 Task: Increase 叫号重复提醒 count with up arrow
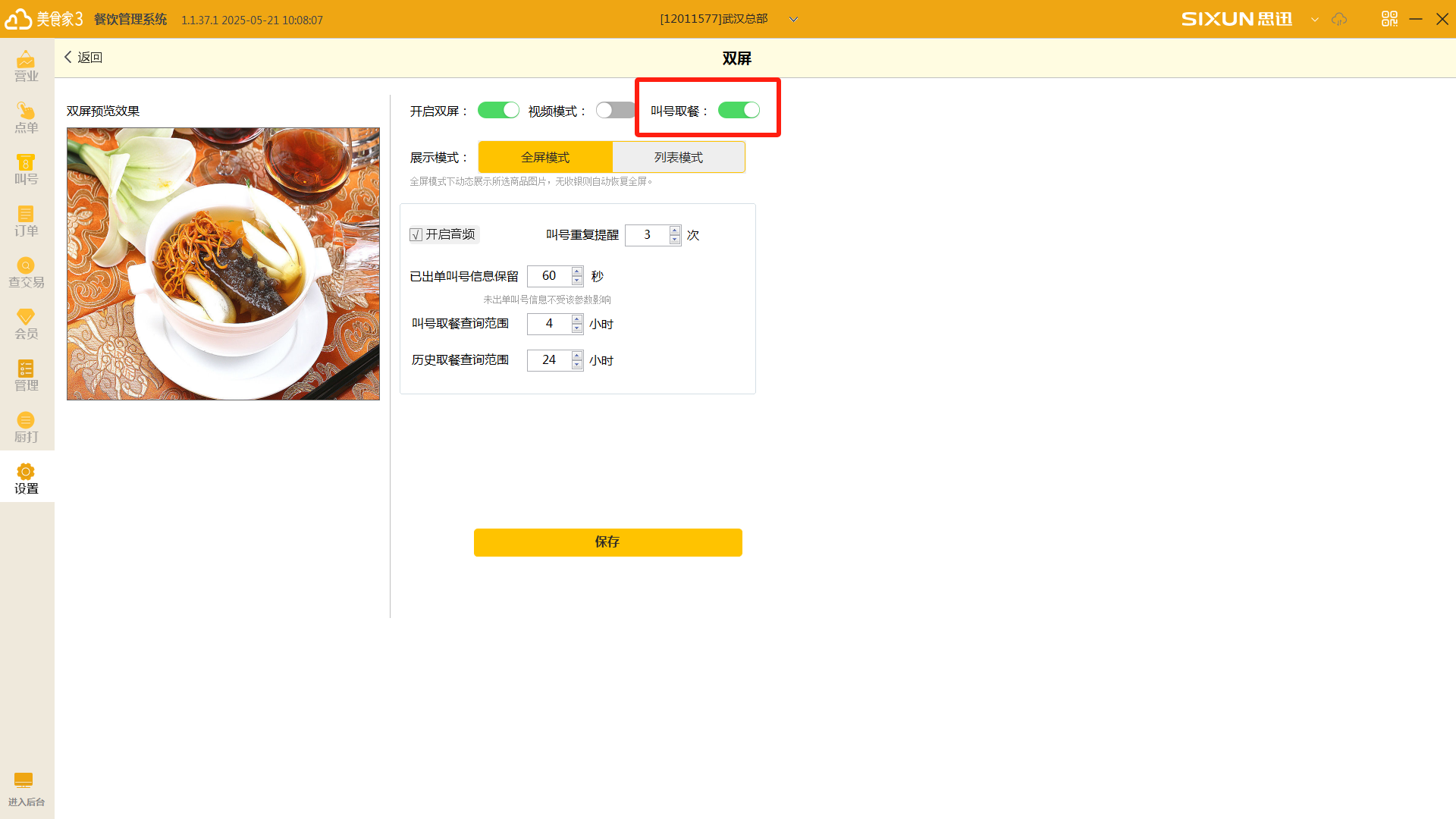click(x=675, y=231)
